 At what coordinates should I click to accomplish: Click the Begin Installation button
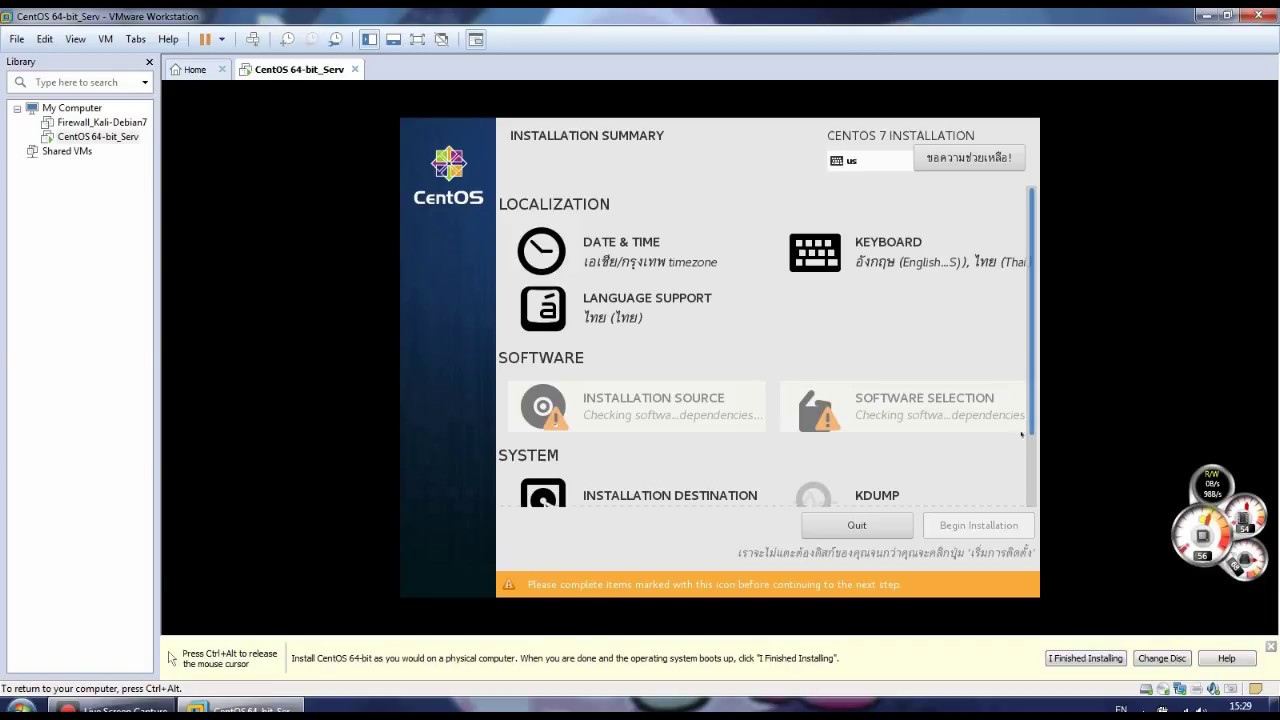point(979,525)
